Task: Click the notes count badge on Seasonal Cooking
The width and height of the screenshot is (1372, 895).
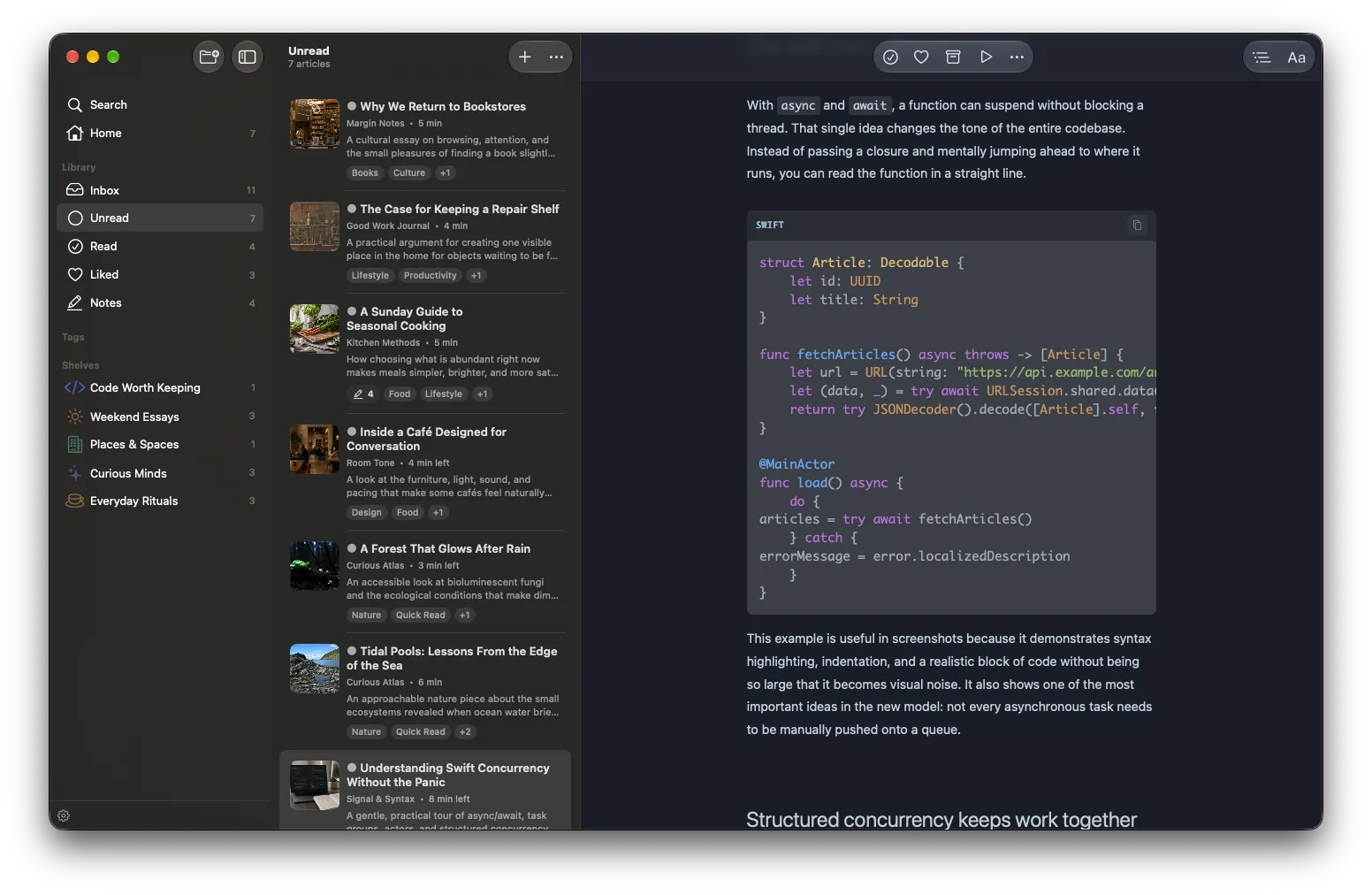Action: tap(363, 394)
